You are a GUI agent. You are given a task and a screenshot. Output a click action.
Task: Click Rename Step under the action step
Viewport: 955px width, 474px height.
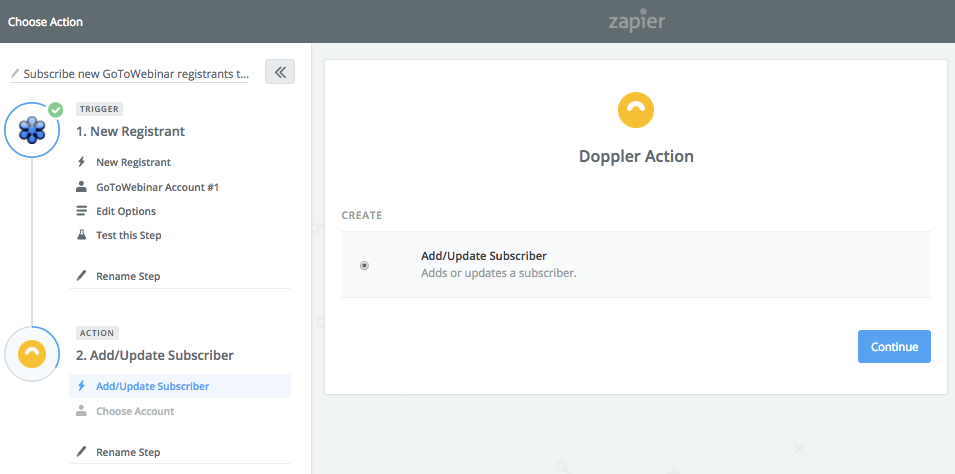pos(128,452)
